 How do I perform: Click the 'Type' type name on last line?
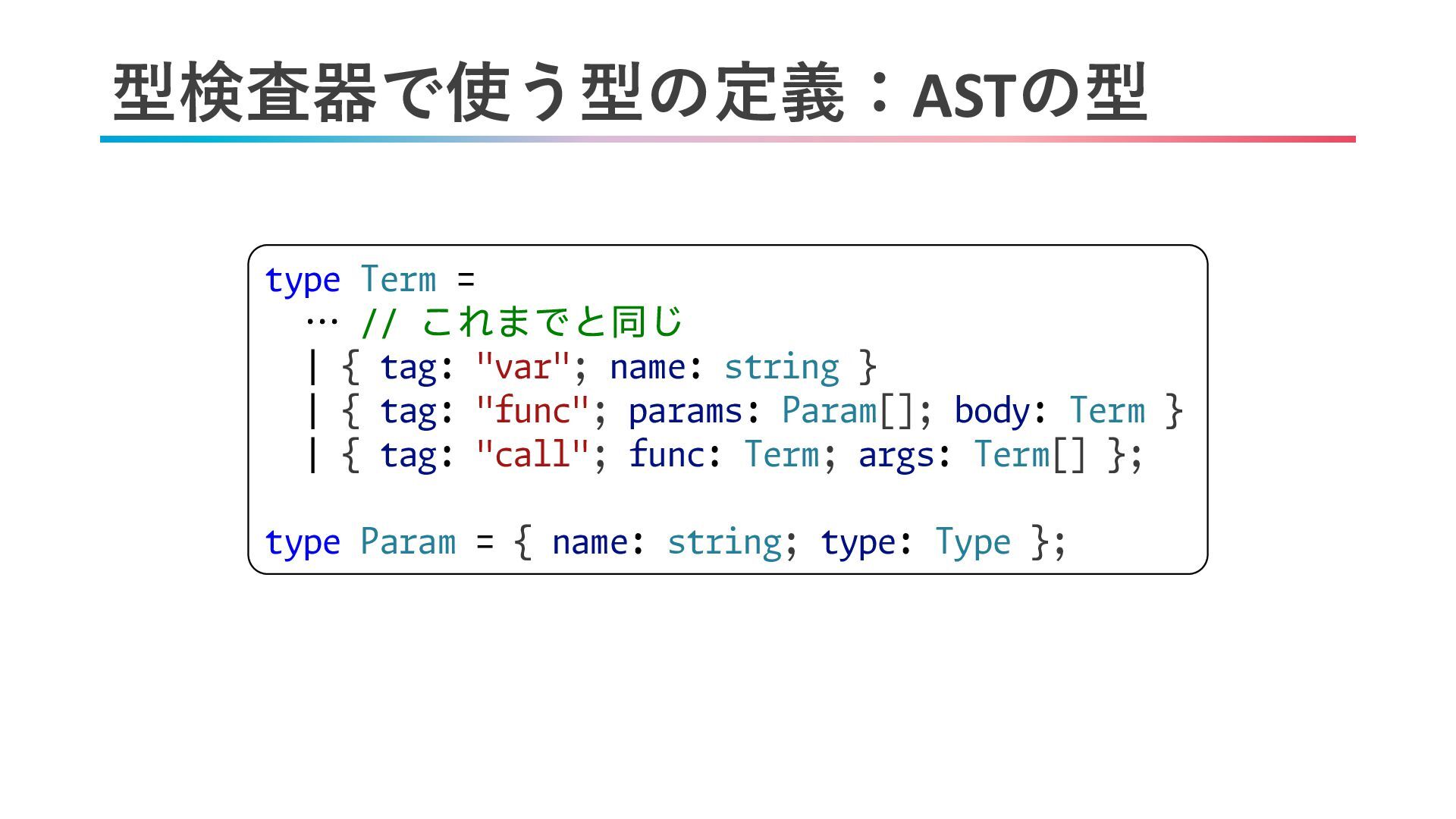pyautogui.click(x=972, y=543)
